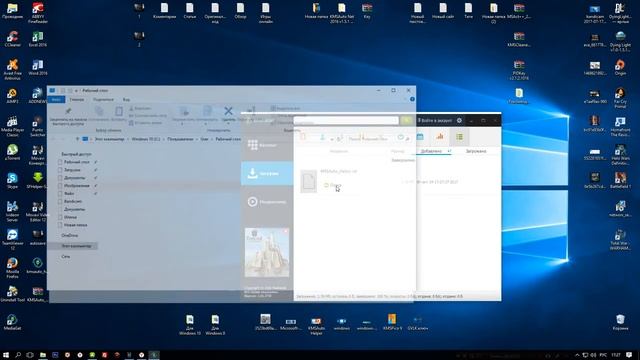The width and height of the screenshot is (640, 360).
Task: Open Mozilla Firefox desktop icon
Action: 12,268
